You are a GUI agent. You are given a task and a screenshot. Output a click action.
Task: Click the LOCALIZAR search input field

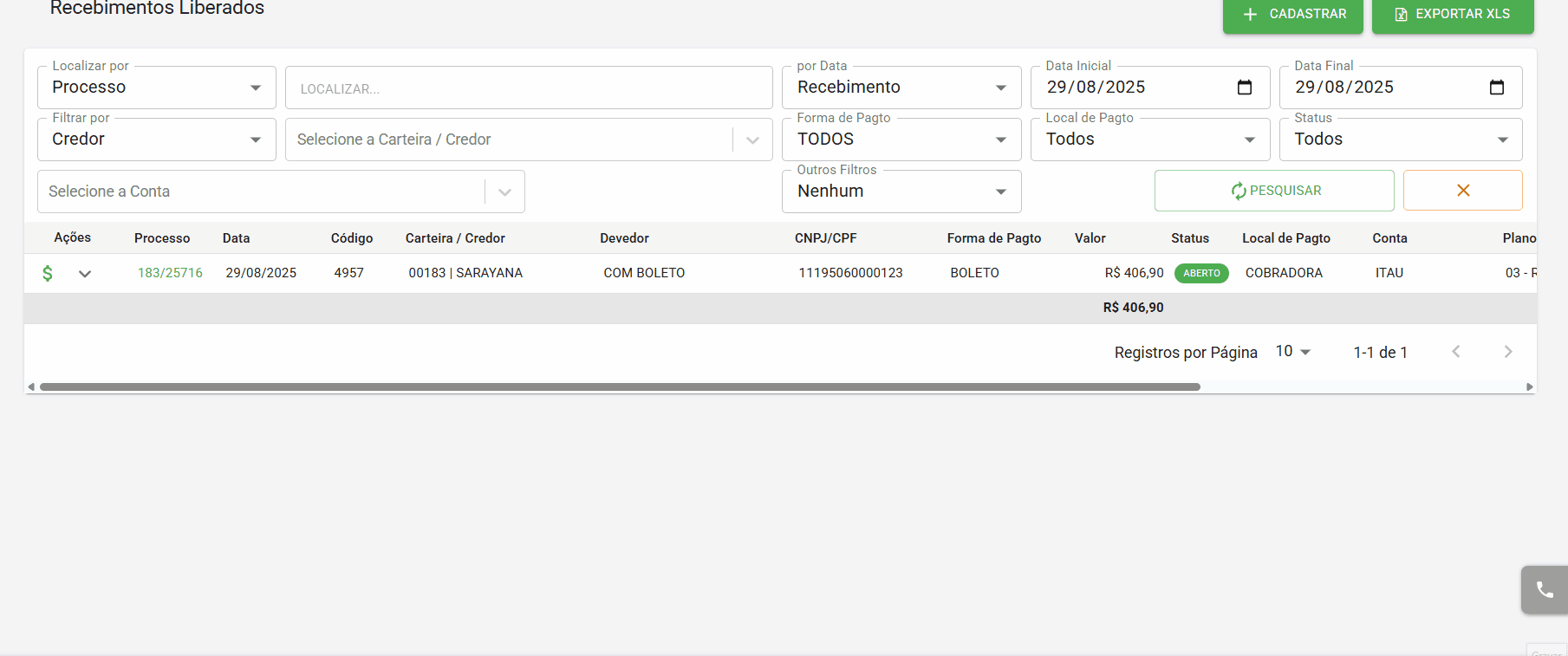529,88
